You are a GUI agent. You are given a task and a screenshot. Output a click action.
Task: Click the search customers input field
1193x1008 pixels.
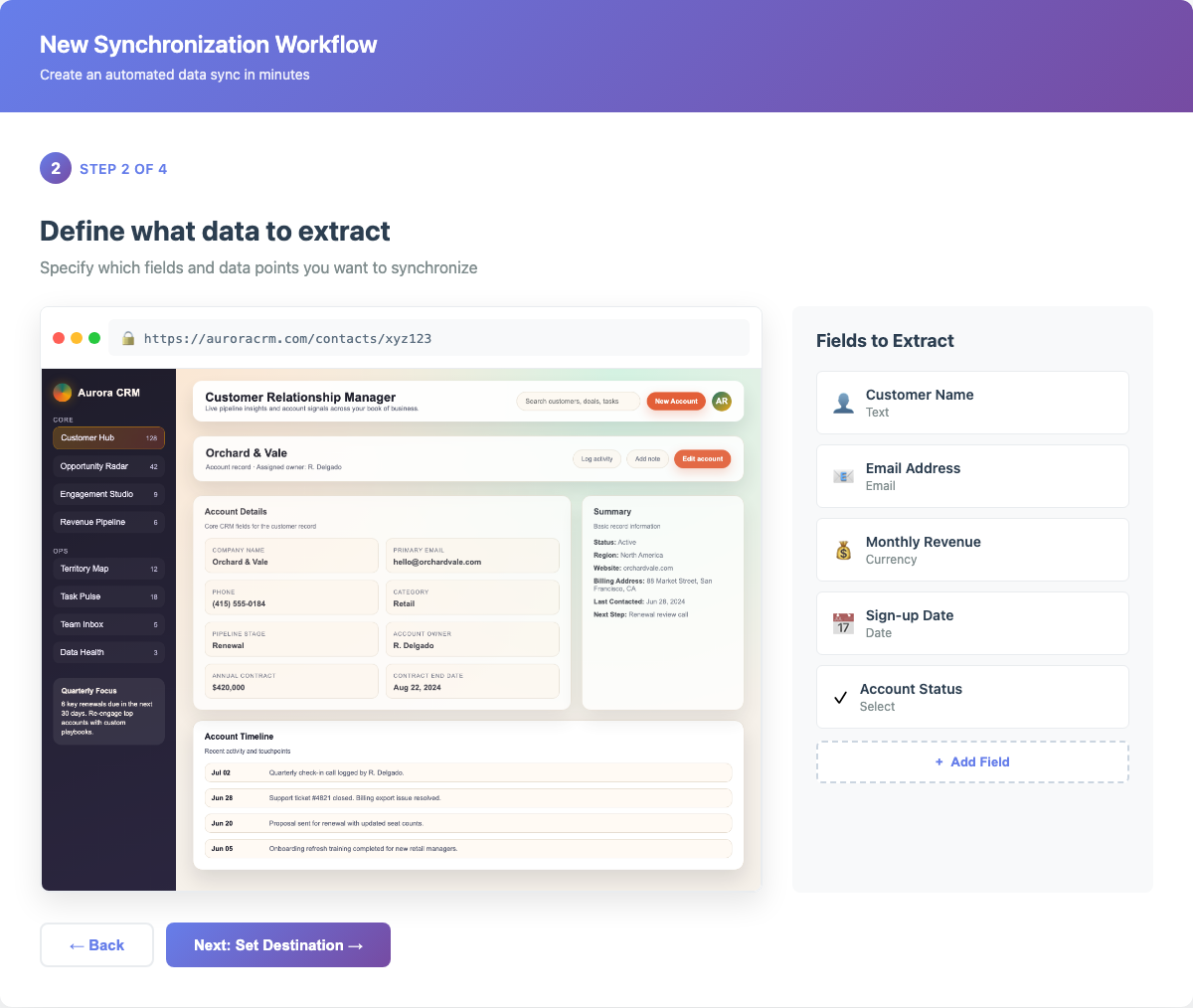(578, 402)
